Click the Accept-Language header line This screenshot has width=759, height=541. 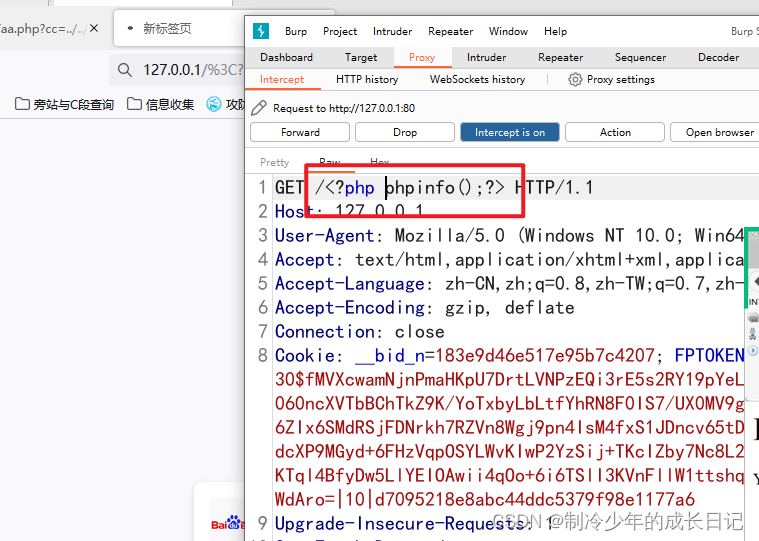[x=509, y=284]
